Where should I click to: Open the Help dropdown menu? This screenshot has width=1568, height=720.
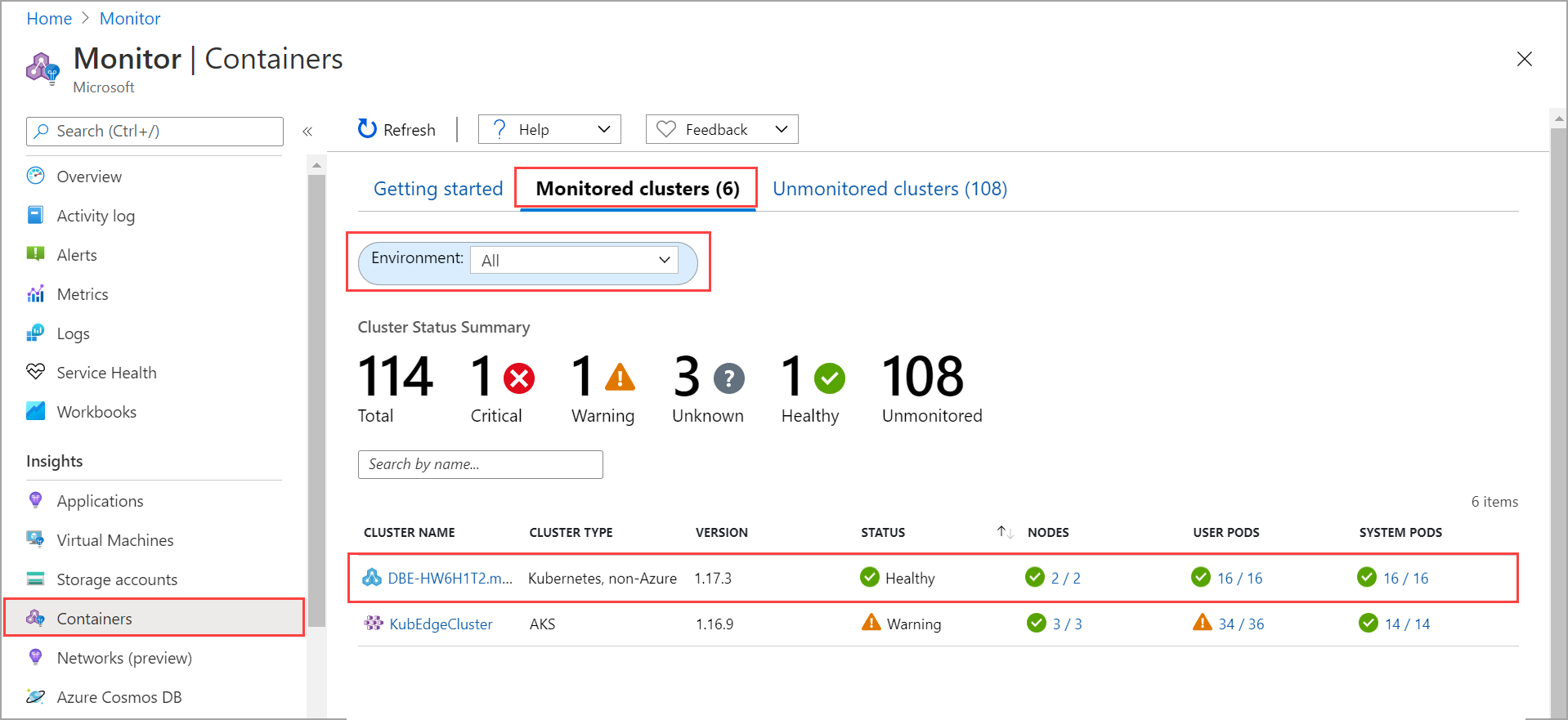pyautogui.click(x=549, y=129)
